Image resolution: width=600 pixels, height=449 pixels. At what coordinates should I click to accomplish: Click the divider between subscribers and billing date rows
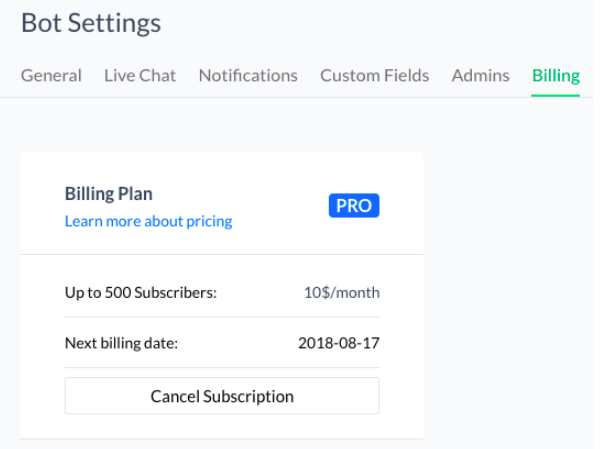pyautogui.click(x=222, y=318)
